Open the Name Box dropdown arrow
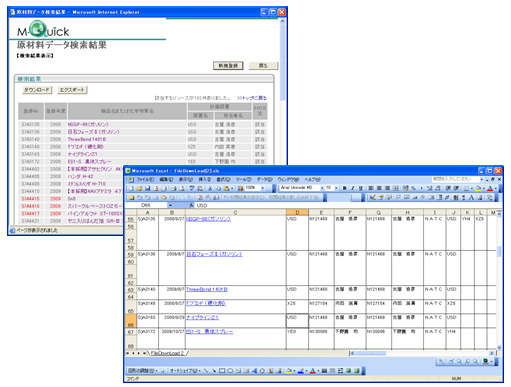The width and height of the screenshot is (511, 387). click(x=170, y=205)
